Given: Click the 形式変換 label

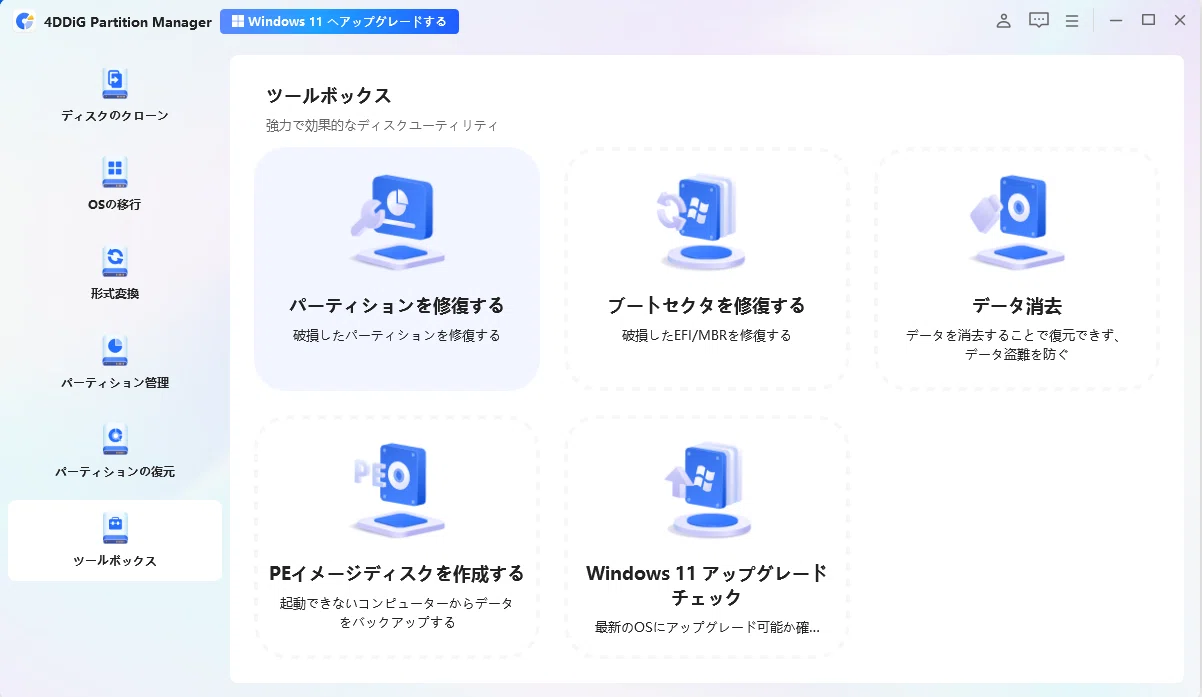Looking at the screenshot, I should pyautogui.click(x=115, y=294).
